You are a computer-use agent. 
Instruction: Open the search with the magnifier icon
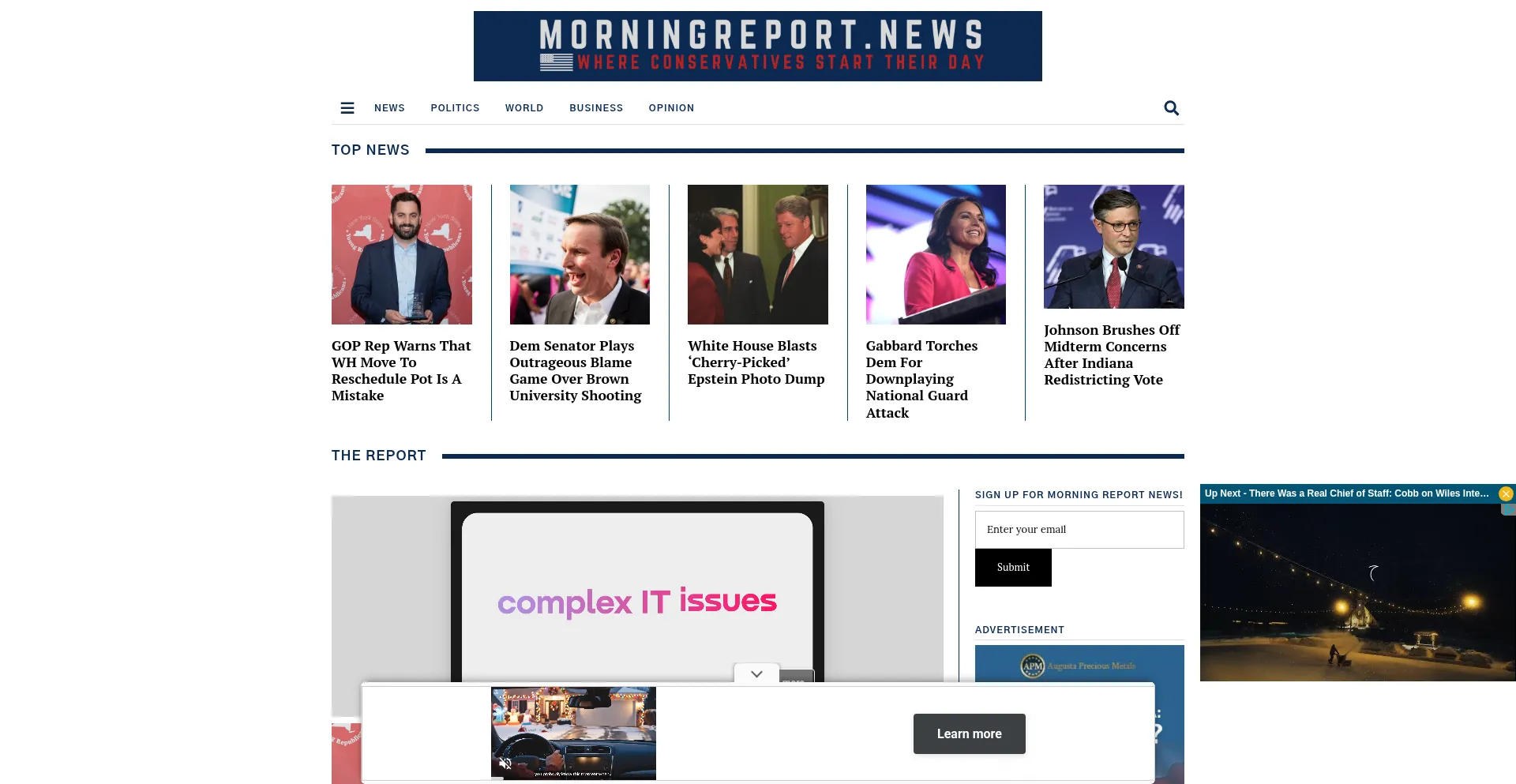tap(1171, 108)
